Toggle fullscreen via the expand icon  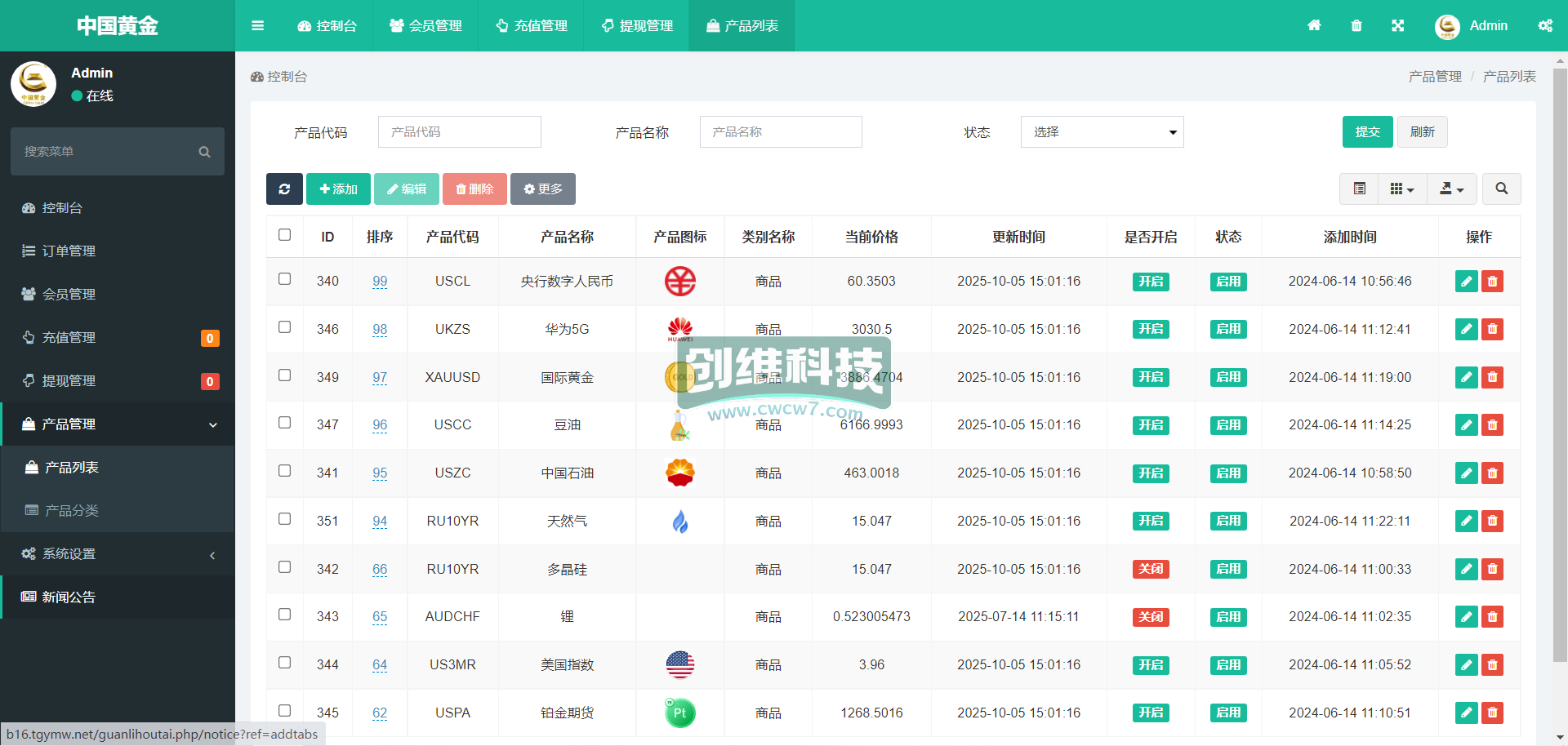1398,26
